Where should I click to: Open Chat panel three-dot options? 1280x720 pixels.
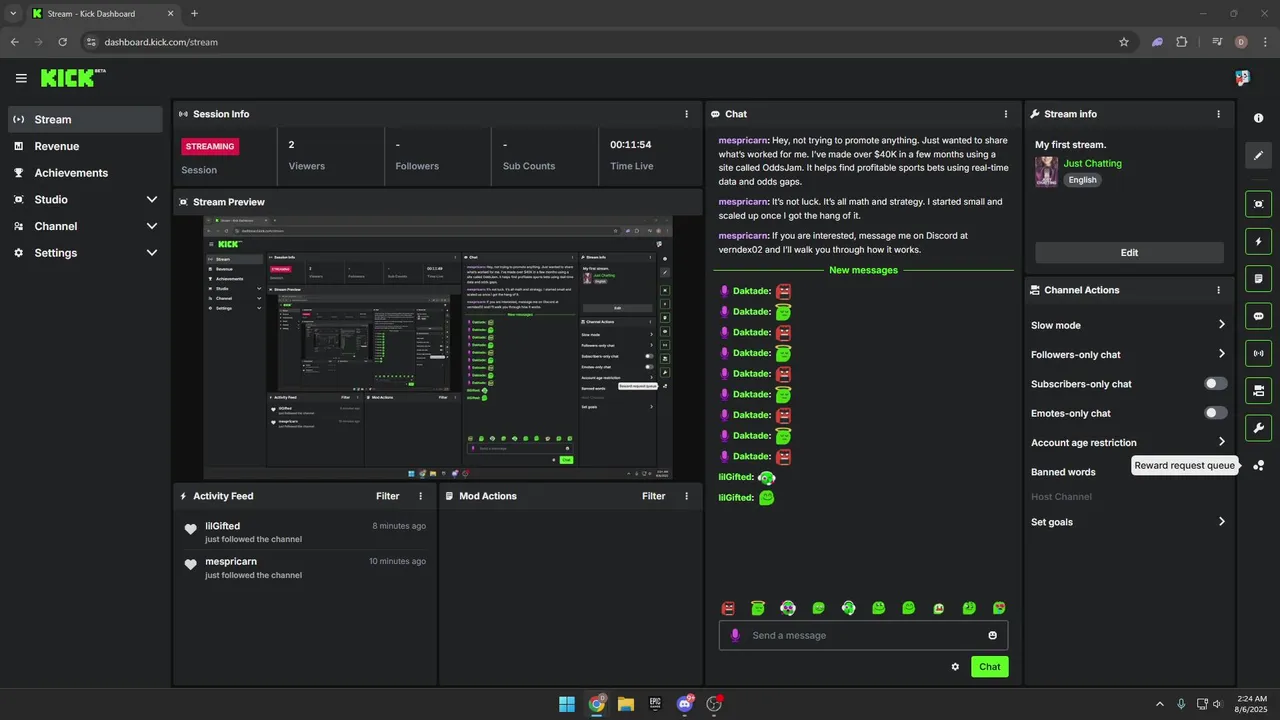pos(1006,114)
